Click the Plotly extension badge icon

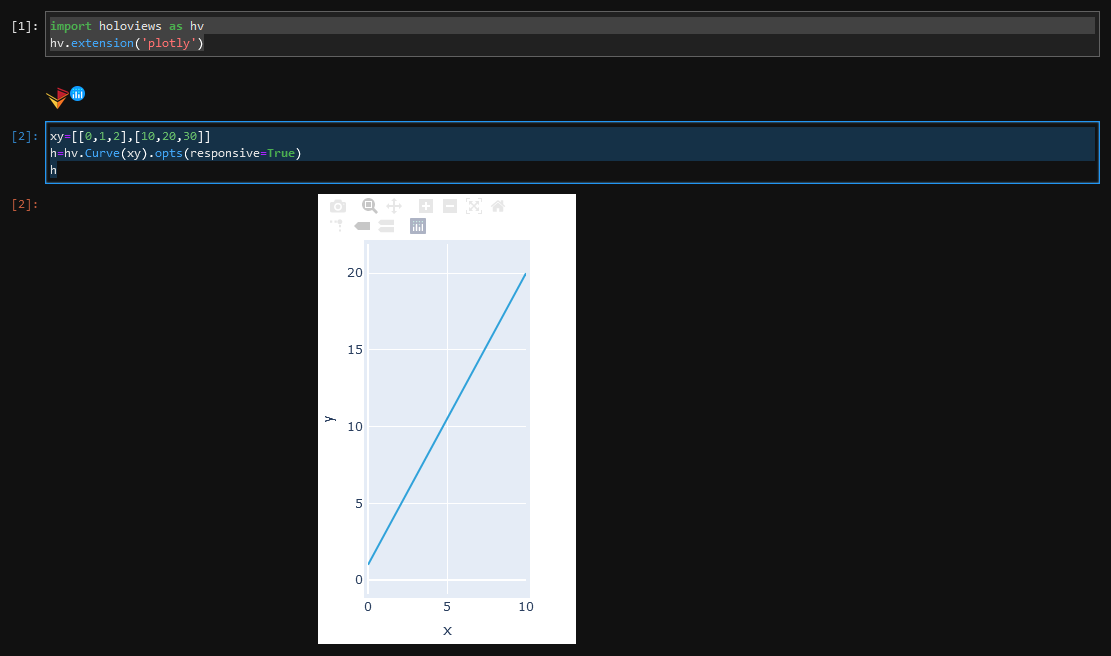point(78,94)
